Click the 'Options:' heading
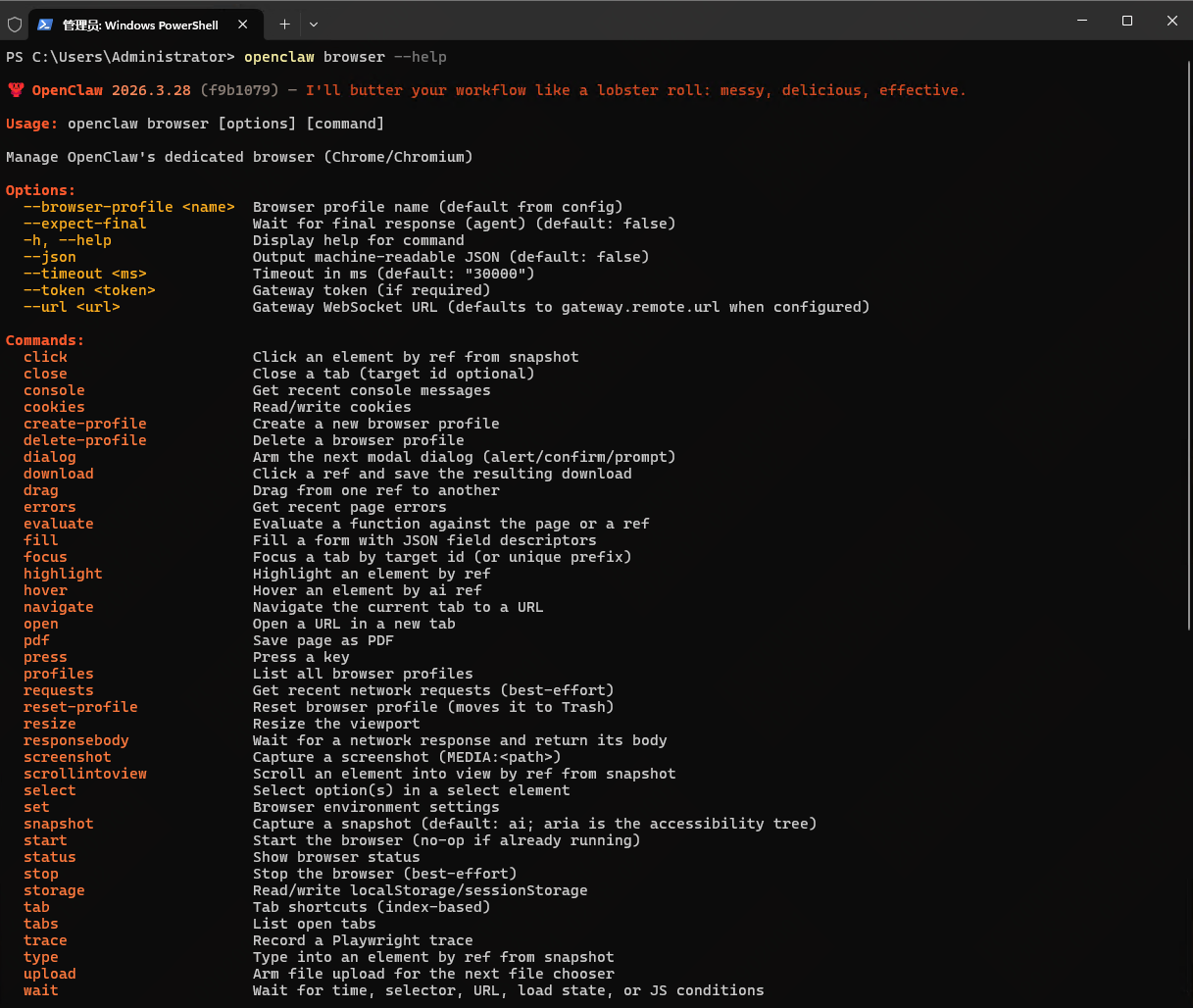 pyautogui.click(x=41, y=190)
